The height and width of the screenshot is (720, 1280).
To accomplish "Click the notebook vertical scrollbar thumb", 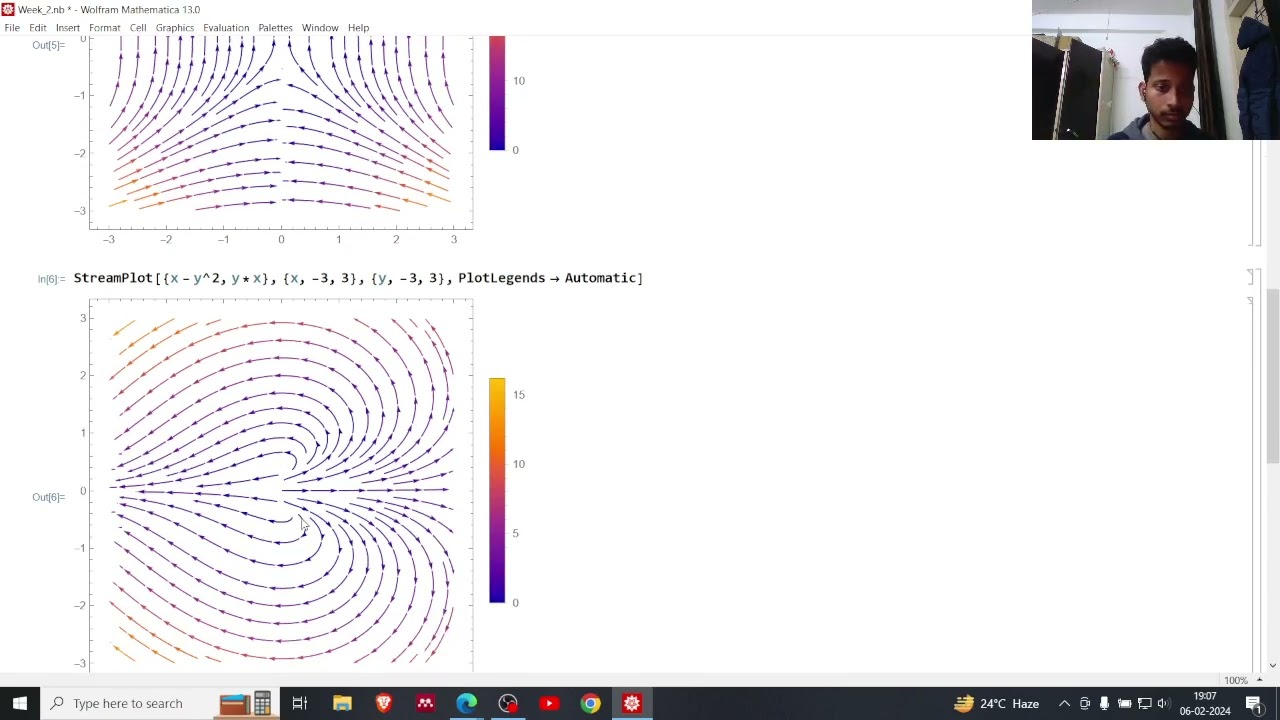I will tap(1272, 375).
